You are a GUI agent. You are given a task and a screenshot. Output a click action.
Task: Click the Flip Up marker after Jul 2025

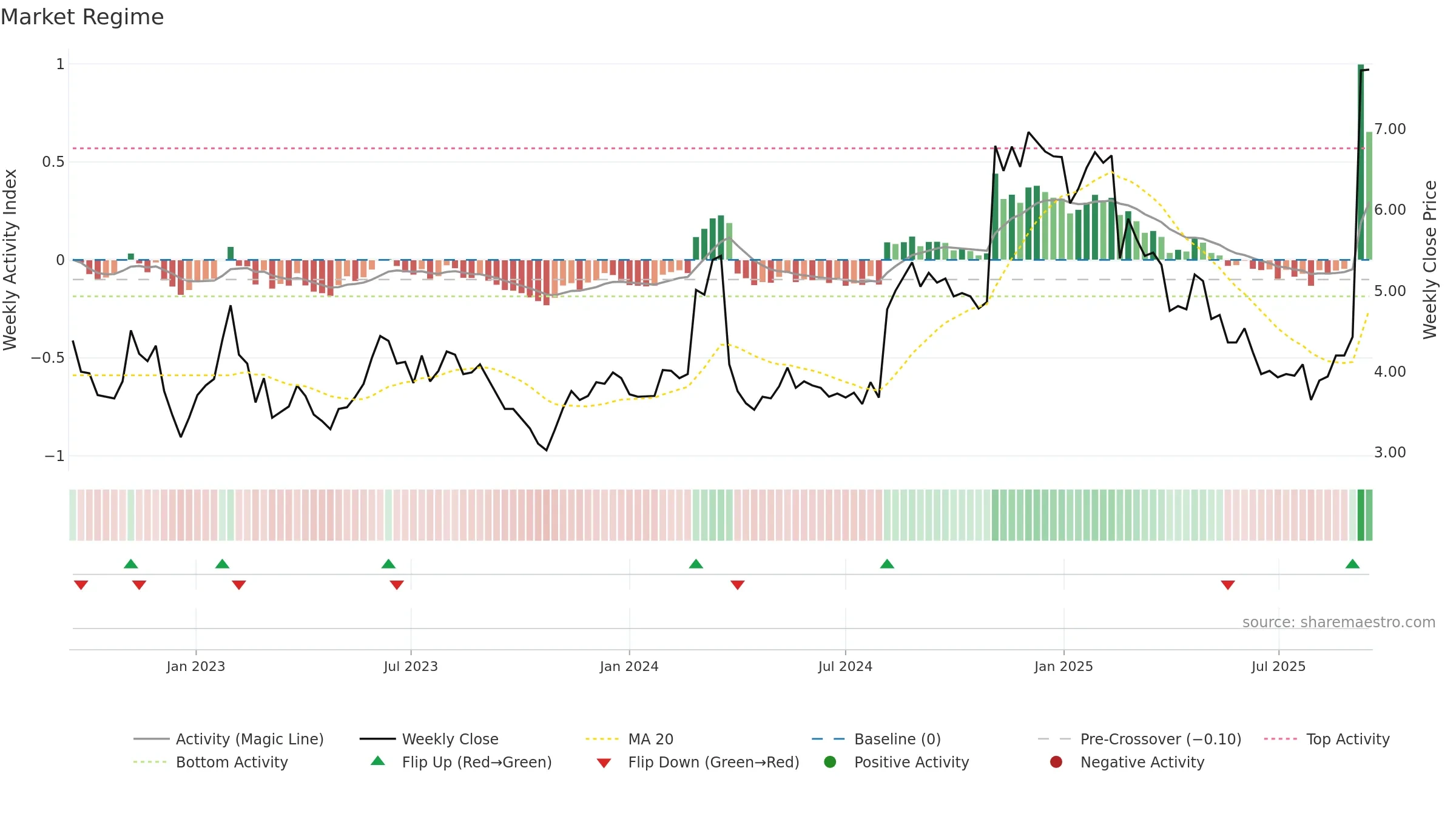1352,564
